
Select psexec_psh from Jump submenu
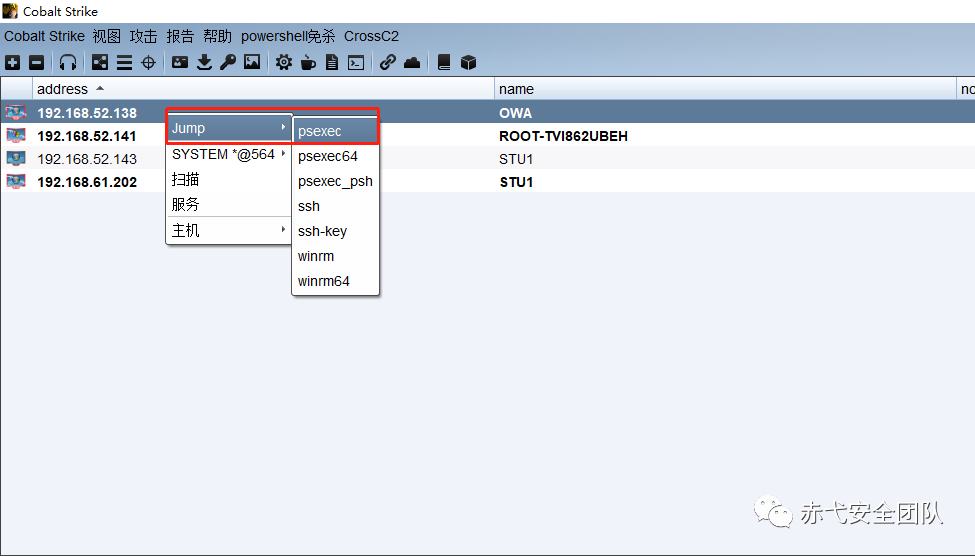[335, 181]
